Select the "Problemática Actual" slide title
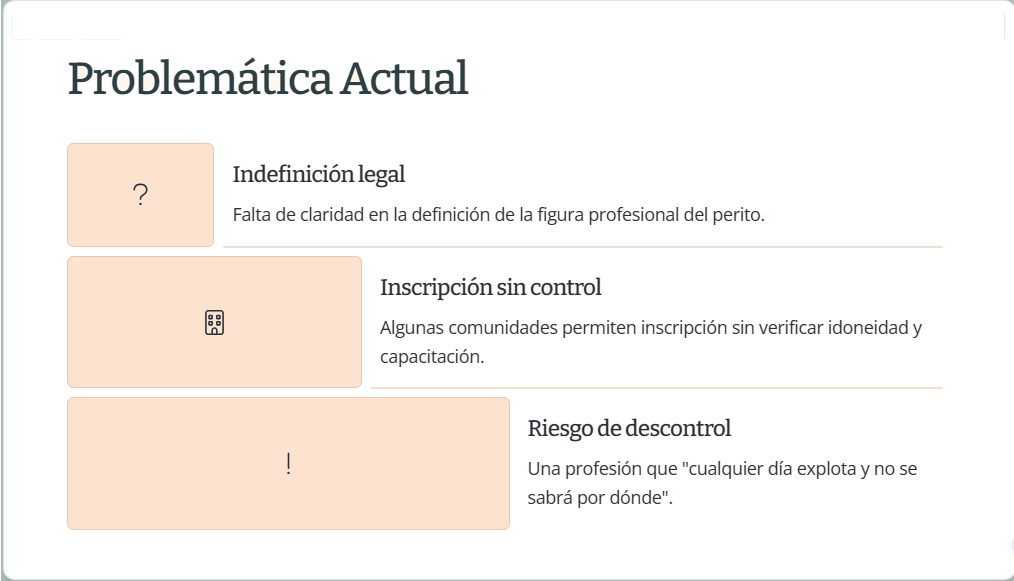 pos(267,79)
